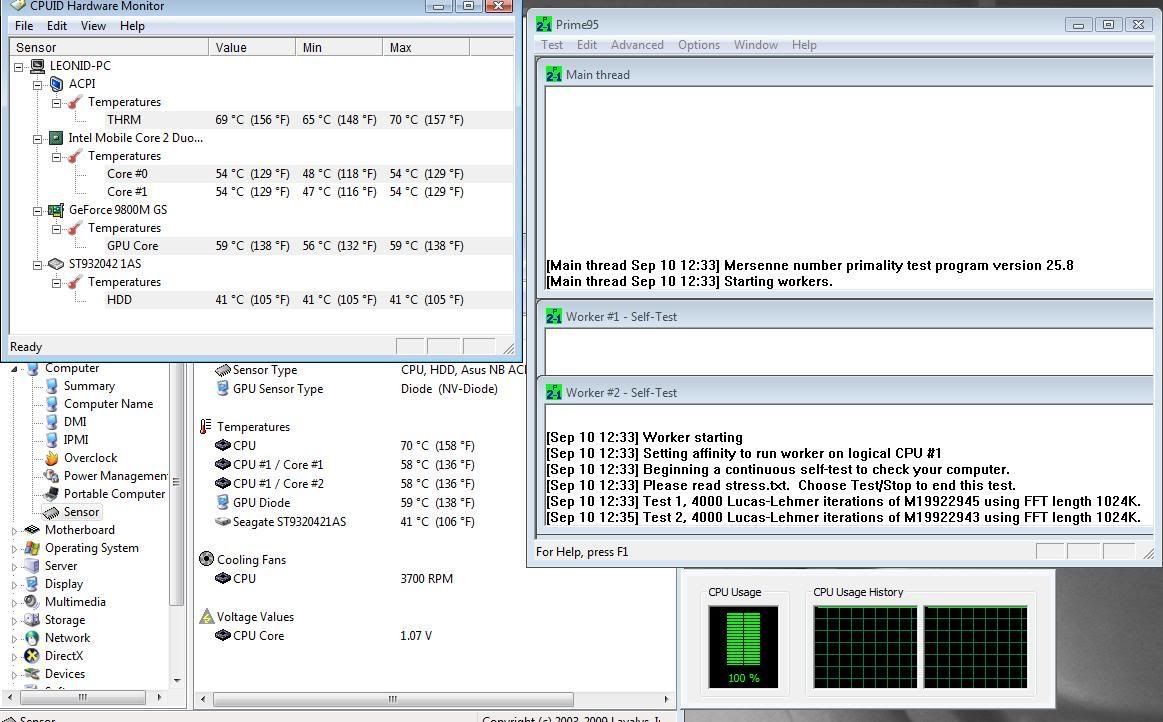The width and height of the screenshot is (1163, 722).
Task: Collapse the LEONID-PC tree node
Action: click(x=19, y=67)
